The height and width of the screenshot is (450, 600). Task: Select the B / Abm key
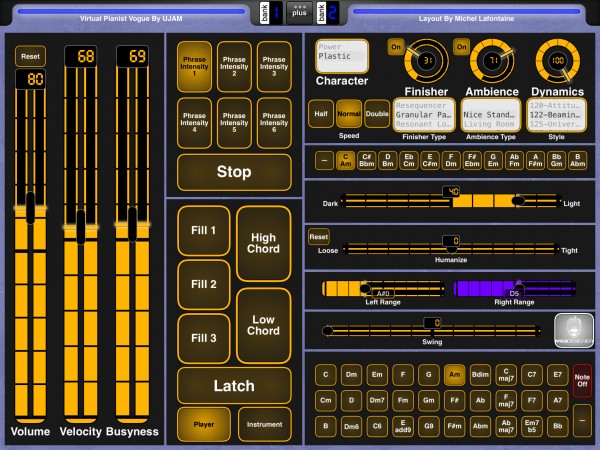click(x=577, y=160)
